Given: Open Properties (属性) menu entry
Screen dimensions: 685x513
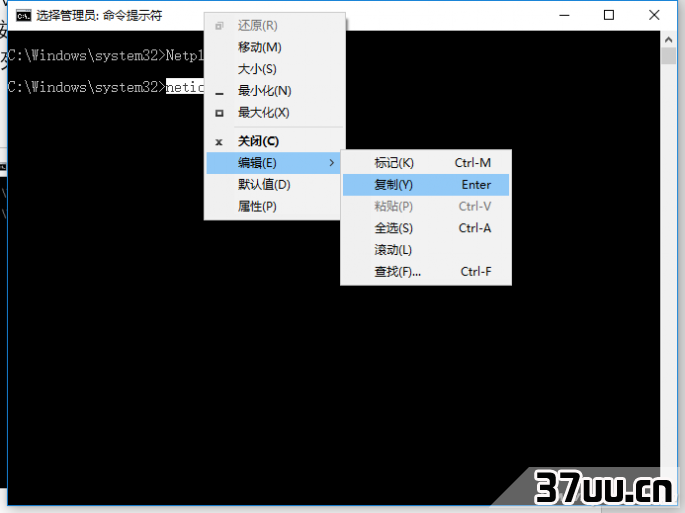Looking at the screenshot, I should (x=273, y=206).
